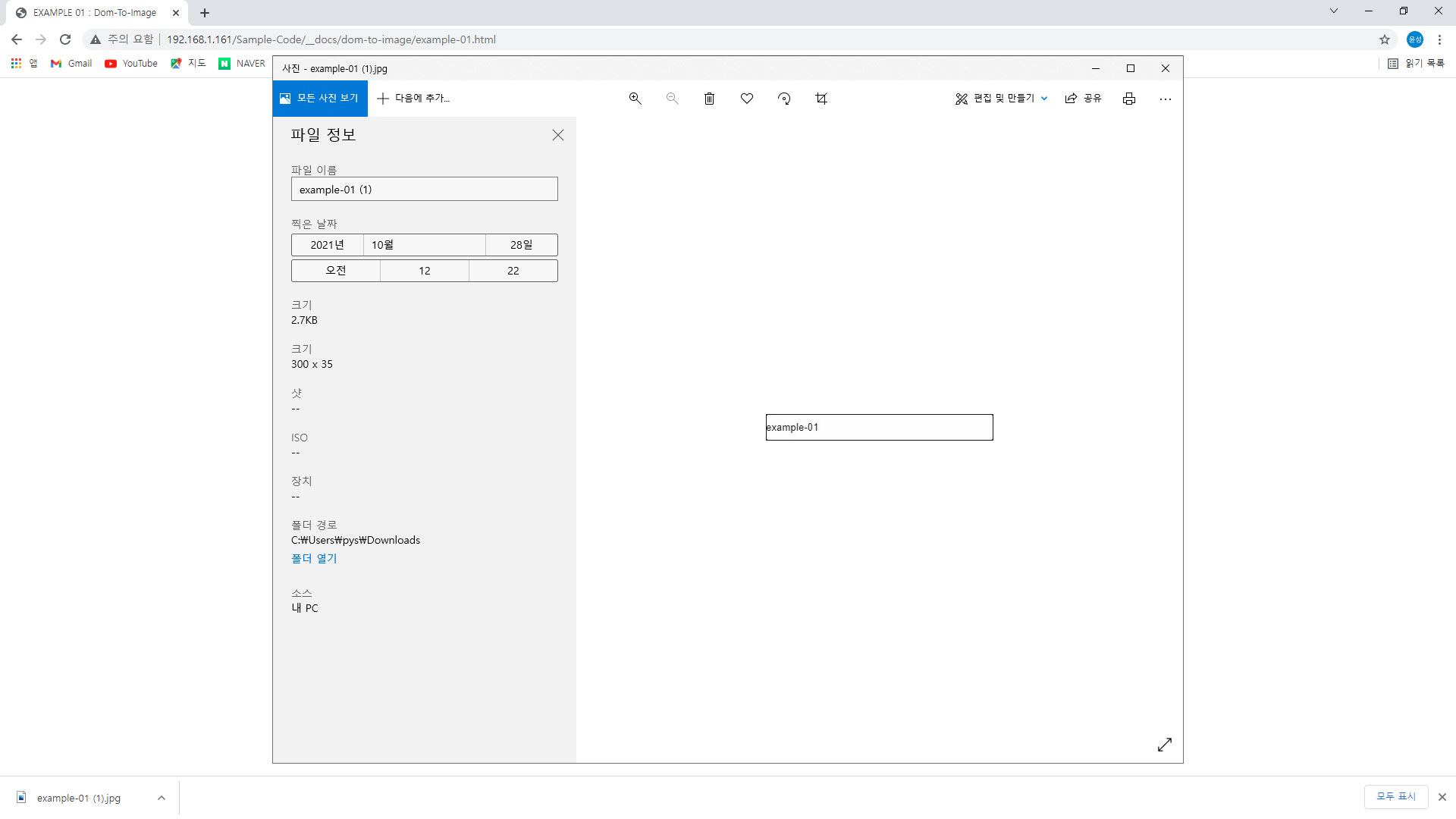This screenshot has width=1456, height=819.
Task: Open the three-dots more options menu
Action: (1166, 99)
